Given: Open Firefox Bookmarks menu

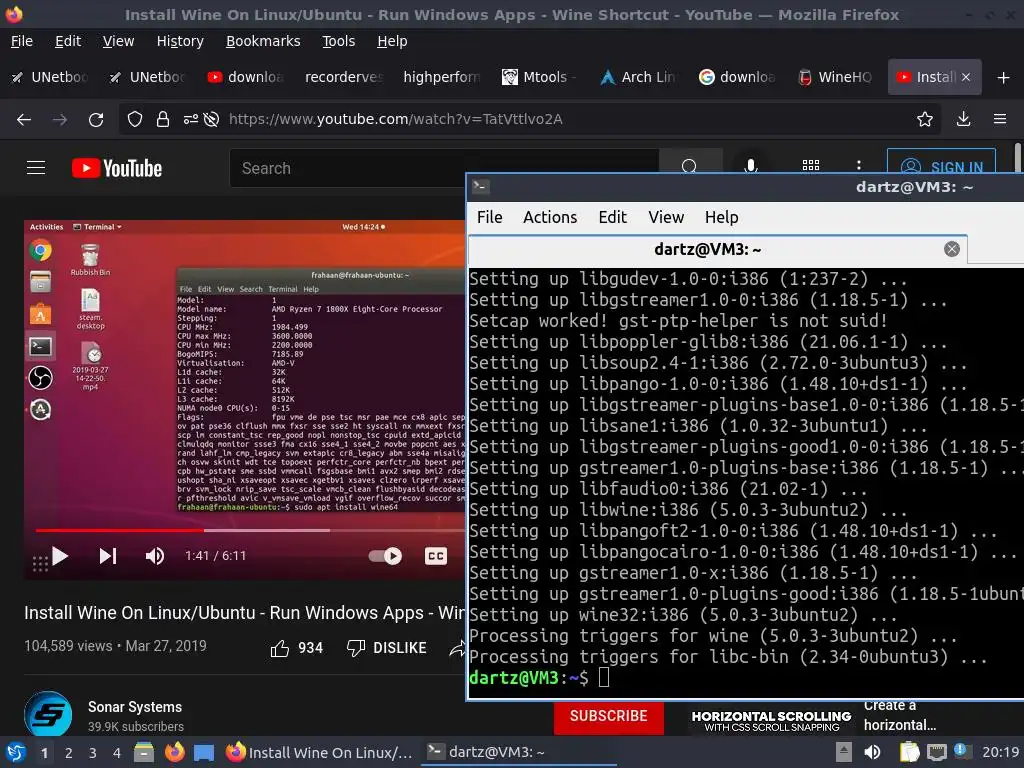Looking at the screenshot, I should pos(263,41).
